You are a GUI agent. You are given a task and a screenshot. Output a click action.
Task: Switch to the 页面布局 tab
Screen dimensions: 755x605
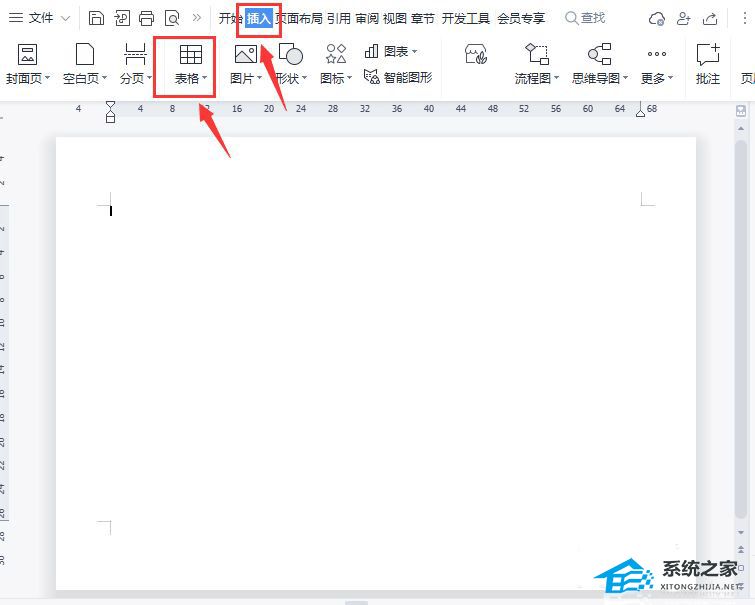pos(299,18)
